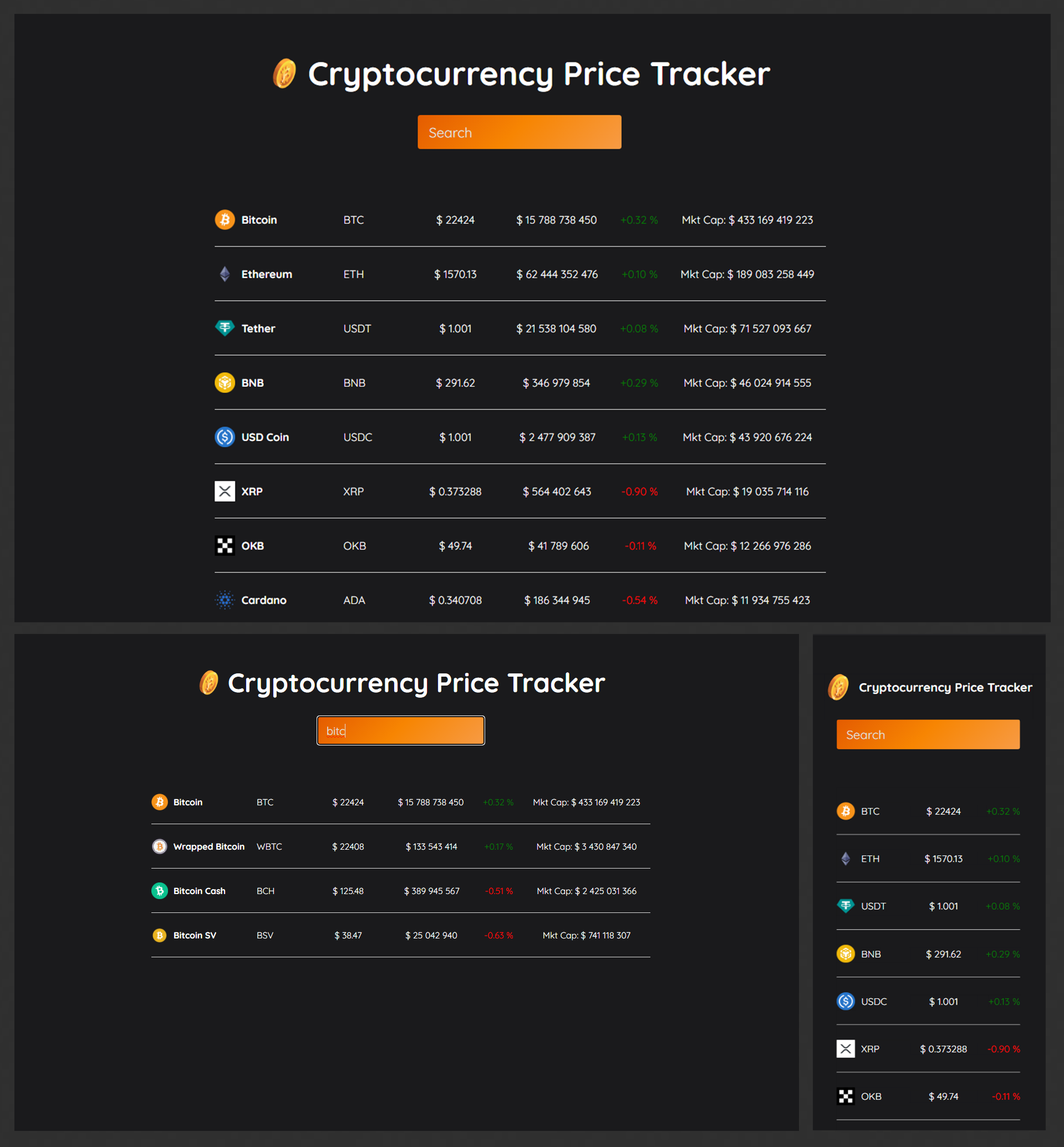The image size is (1064, 1147).
Task: Click the Ethereum diamond icon
Action: pyautogui.click(x=225, y=274)
